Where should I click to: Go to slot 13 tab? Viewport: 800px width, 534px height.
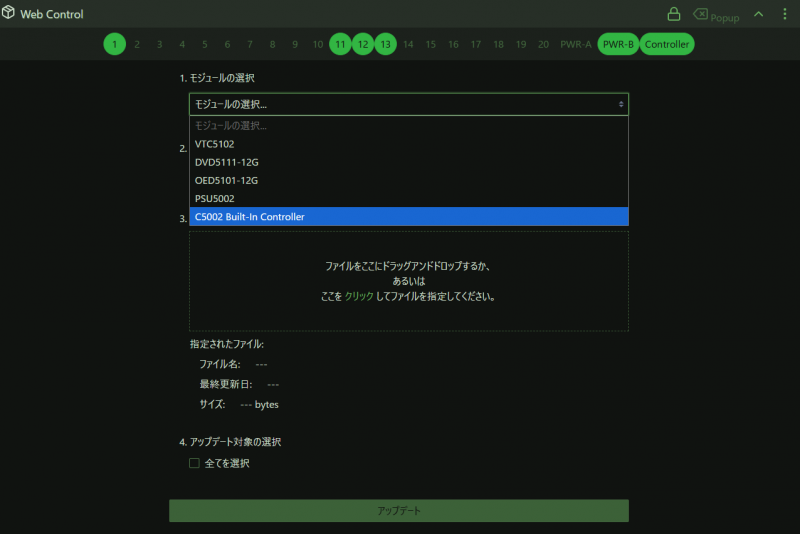[x=386, y=44]
